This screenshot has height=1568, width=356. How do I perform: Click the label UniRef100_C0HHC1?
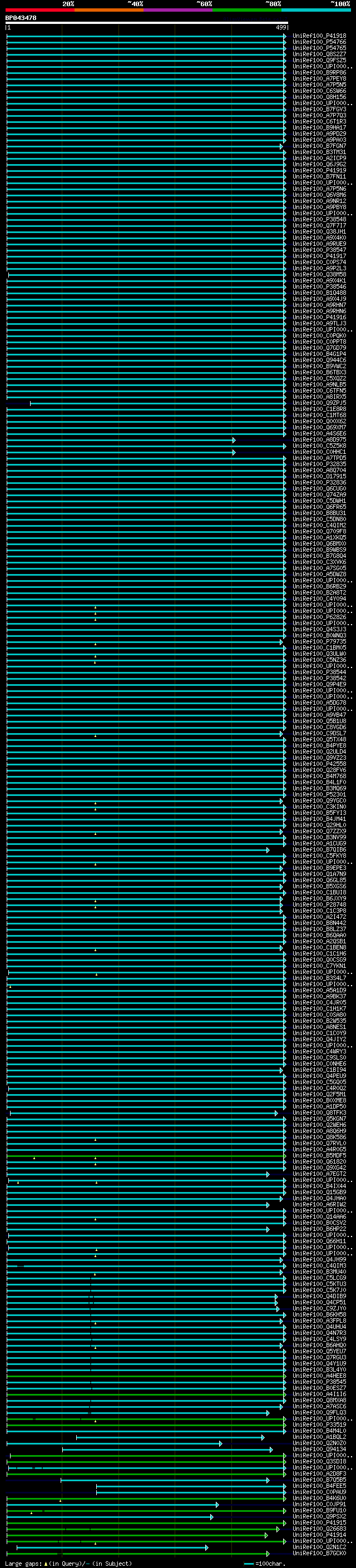tap(319, 452)
